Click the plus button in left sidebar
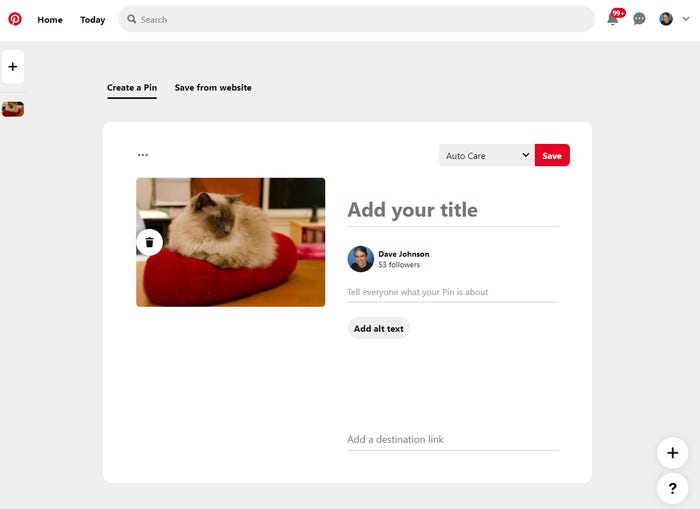700x509 pixels. coord(13,67)
